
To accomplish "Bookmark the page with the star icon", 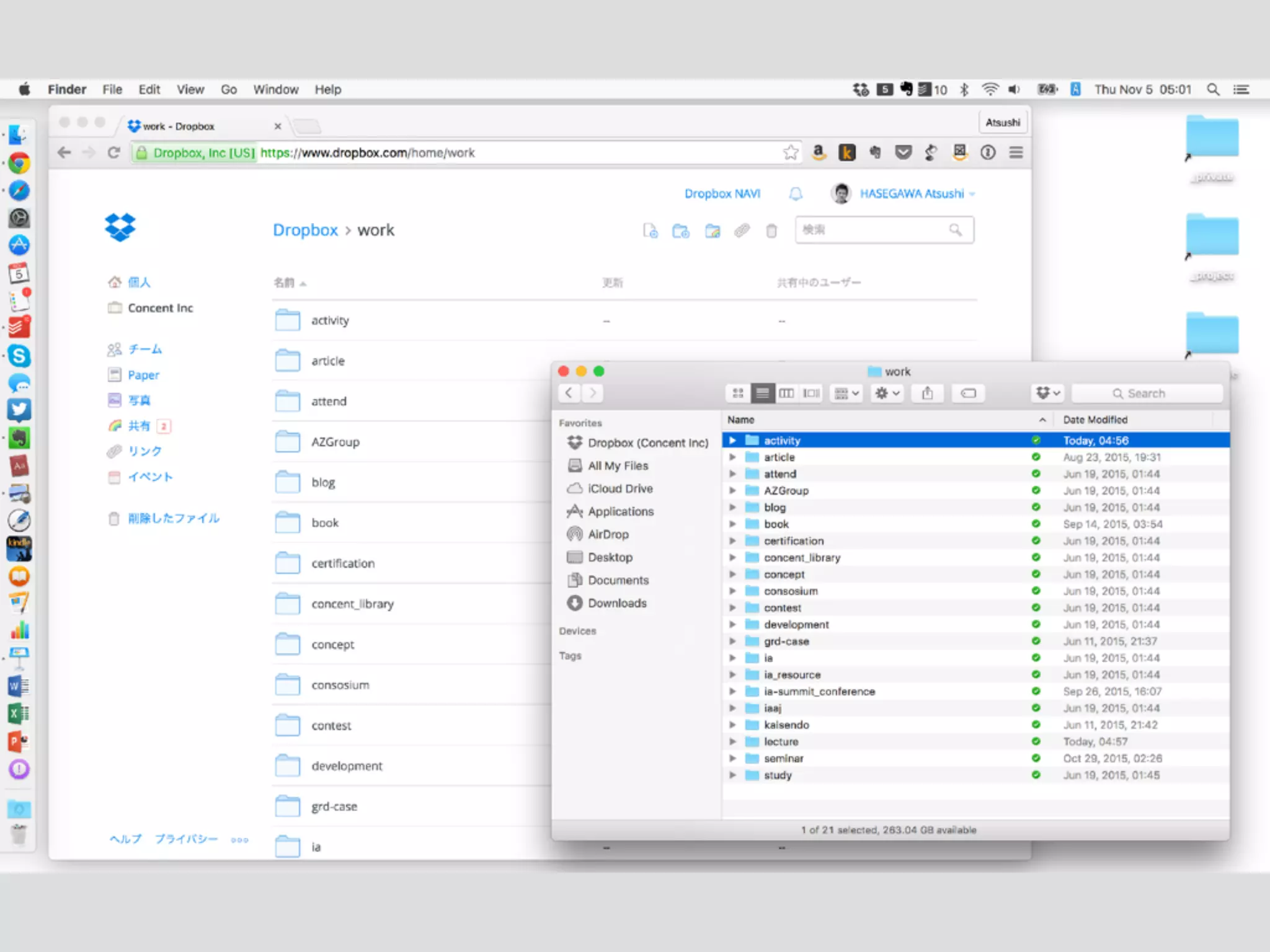I will point(791,152).
